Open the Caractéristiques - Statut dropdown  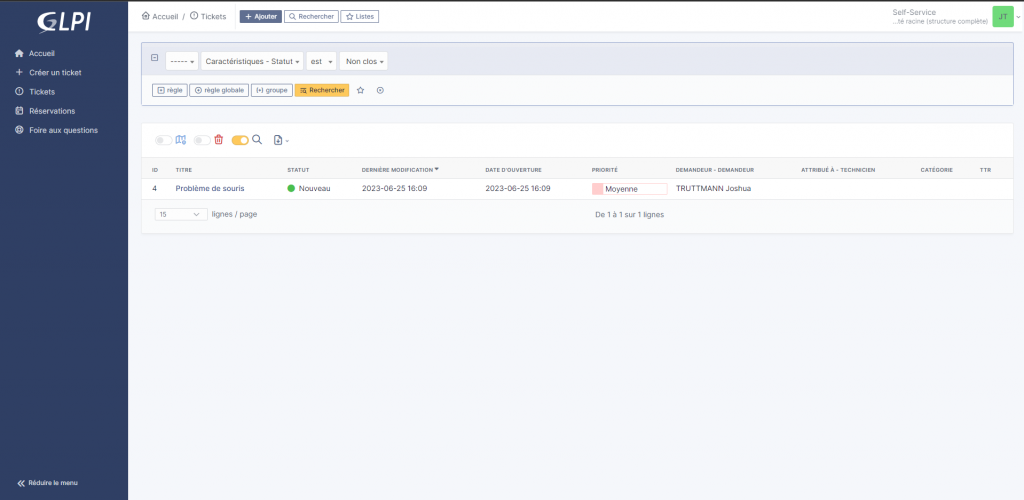point(252,61)
